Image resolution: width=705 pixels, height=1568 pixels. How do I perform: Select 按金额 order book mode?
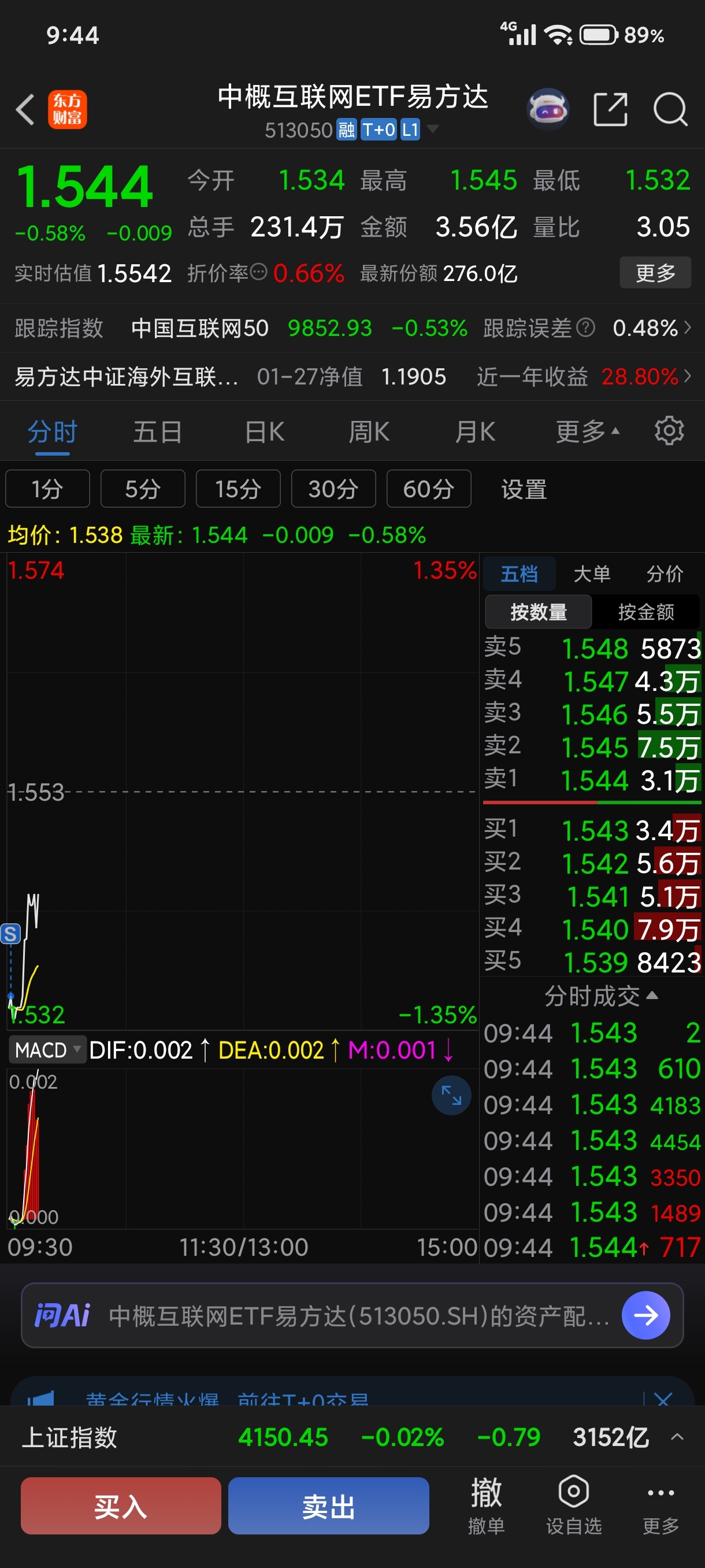click(x=646, y=612)
